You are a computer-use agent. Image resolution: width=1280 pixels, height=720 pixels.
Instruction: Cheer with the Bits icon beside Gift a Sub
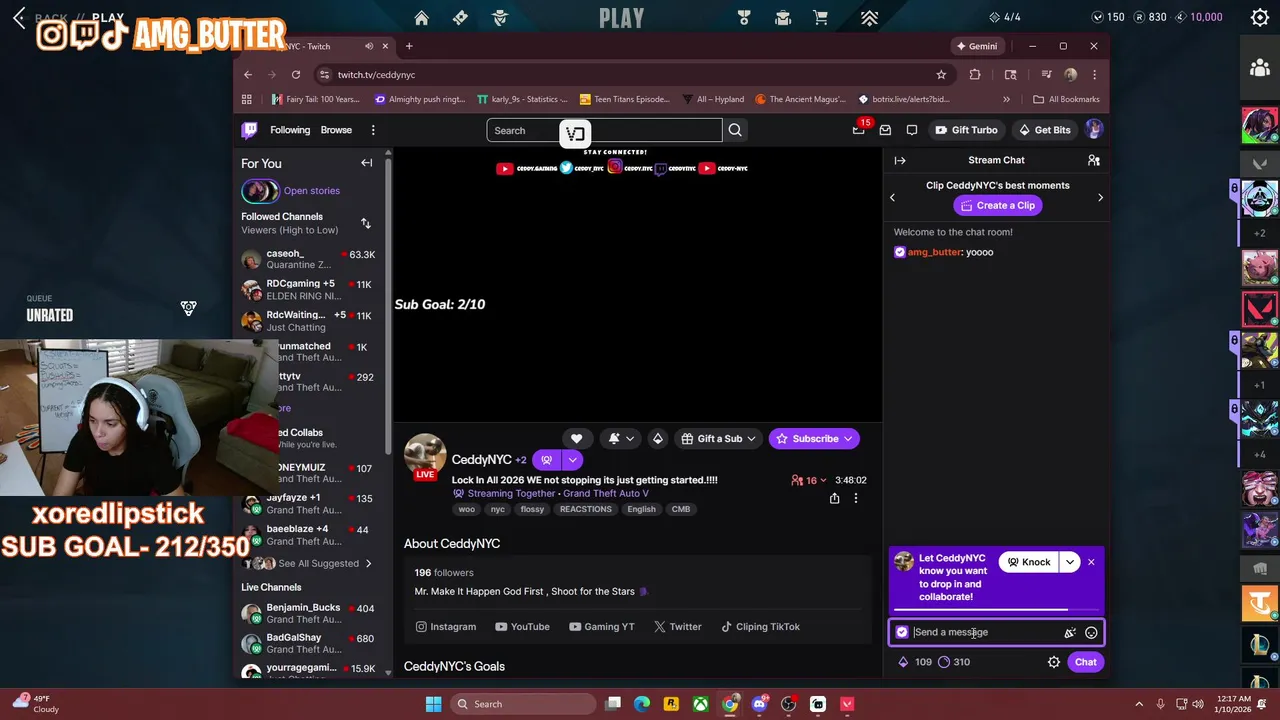coord(657,438)
